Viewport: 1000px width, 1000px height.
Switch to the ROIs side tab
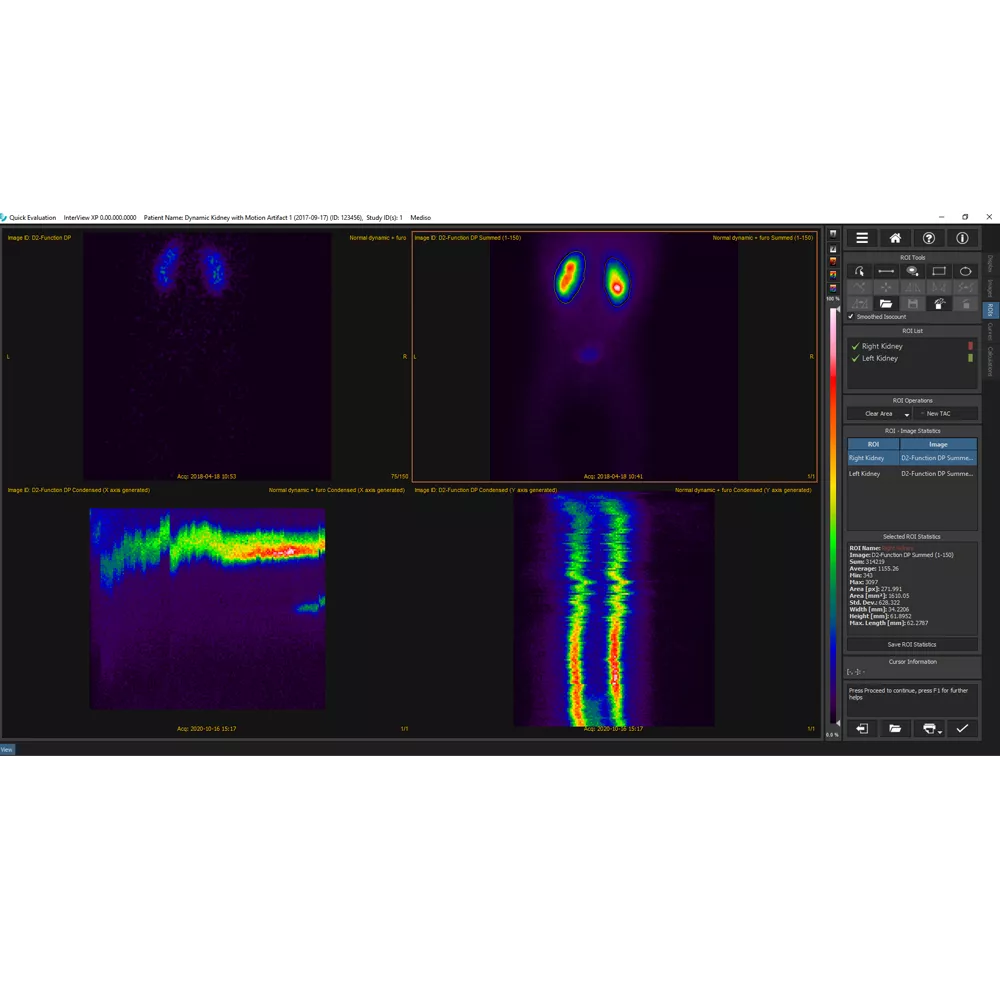click(990, 310)
